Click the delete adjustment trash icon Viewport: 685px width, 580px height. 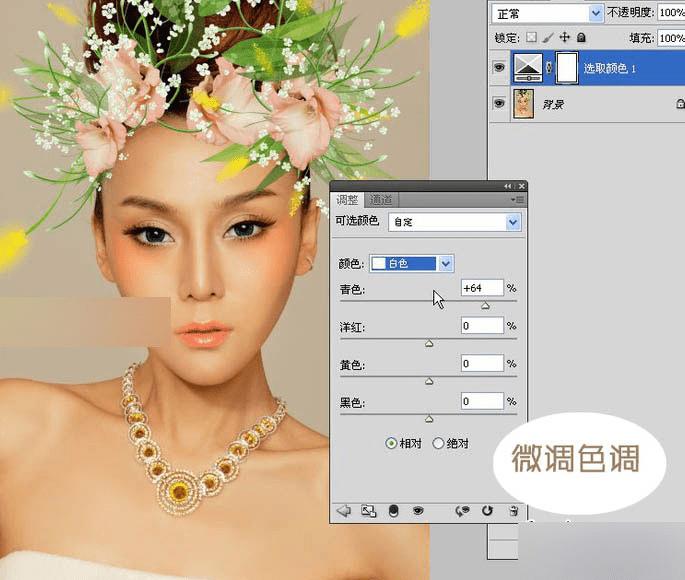click(514, 511)
